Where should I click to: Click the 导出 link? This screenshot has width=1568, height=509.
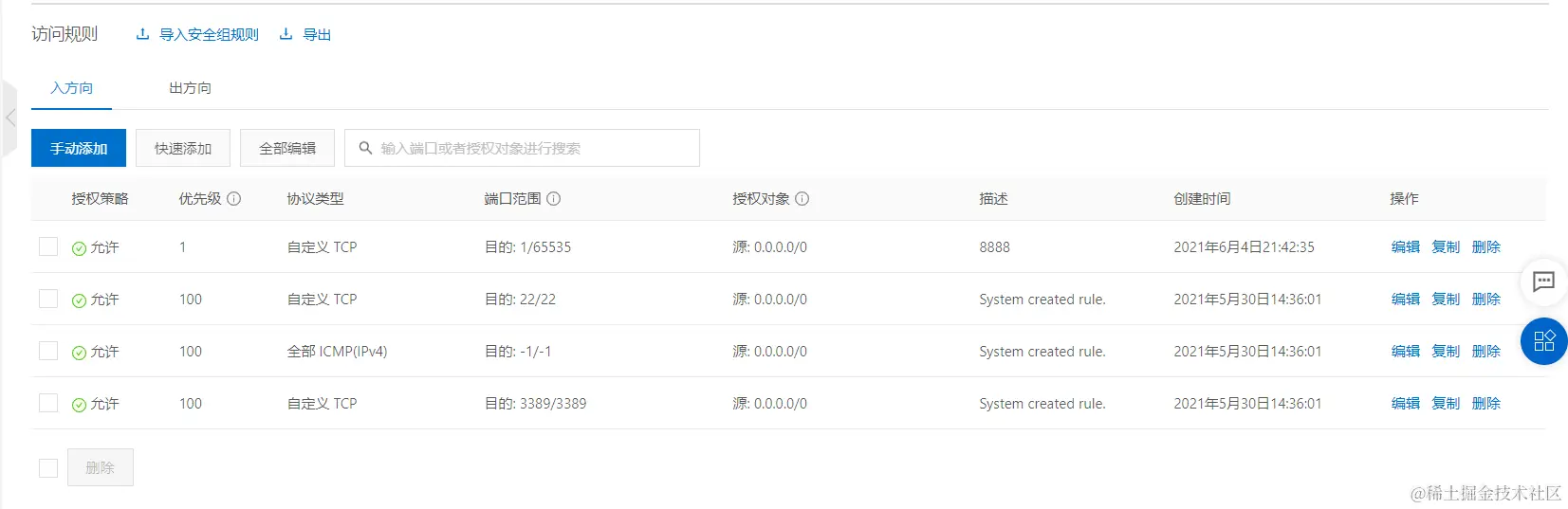(x=317, y=34)
